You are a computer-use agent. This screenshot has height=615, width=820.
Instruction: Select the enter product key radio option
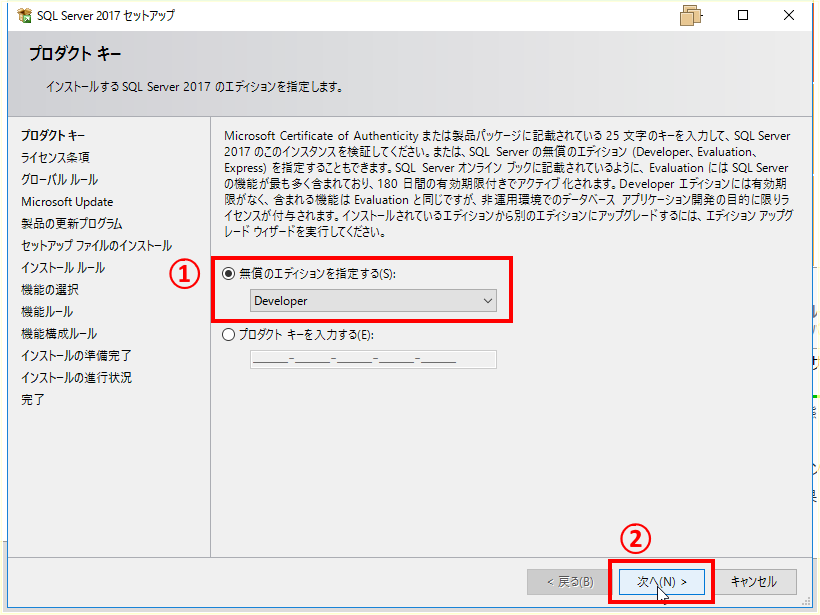(229, 335)
